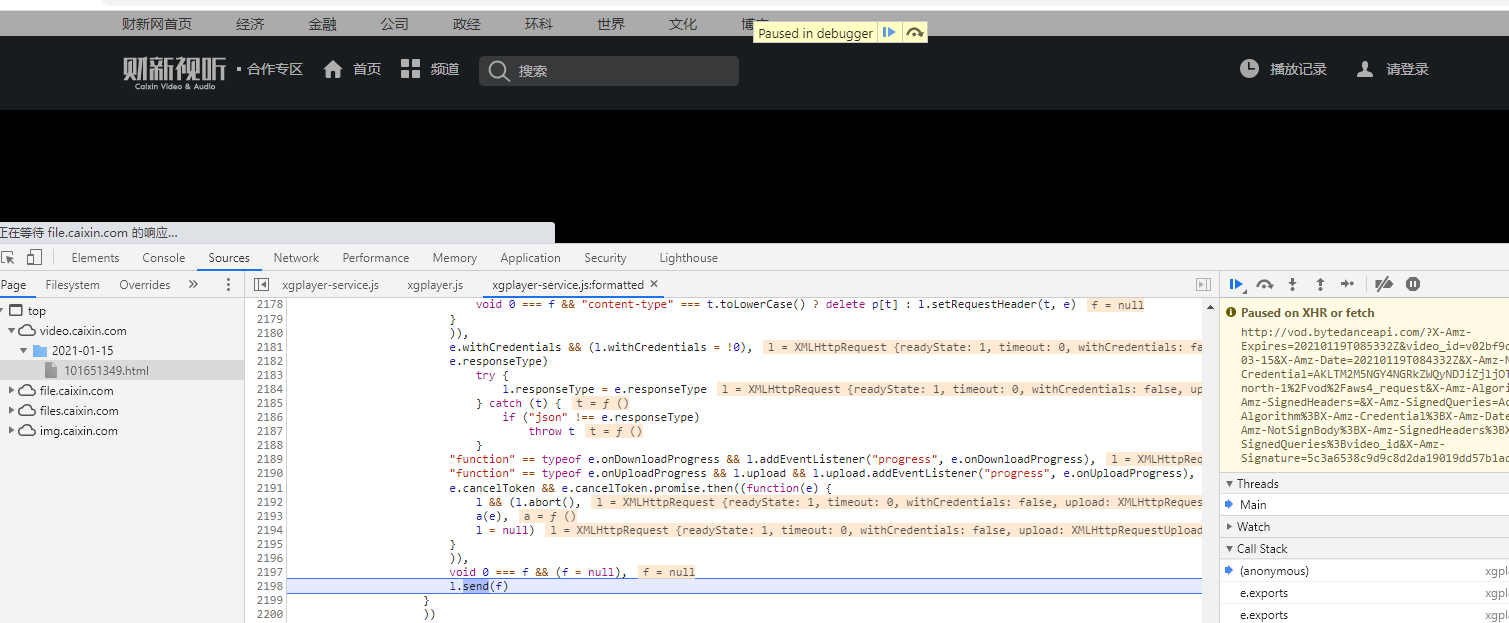Expand files.caixin.com domain
Screen dimensions: 1509x623
(x=13, y=411)
